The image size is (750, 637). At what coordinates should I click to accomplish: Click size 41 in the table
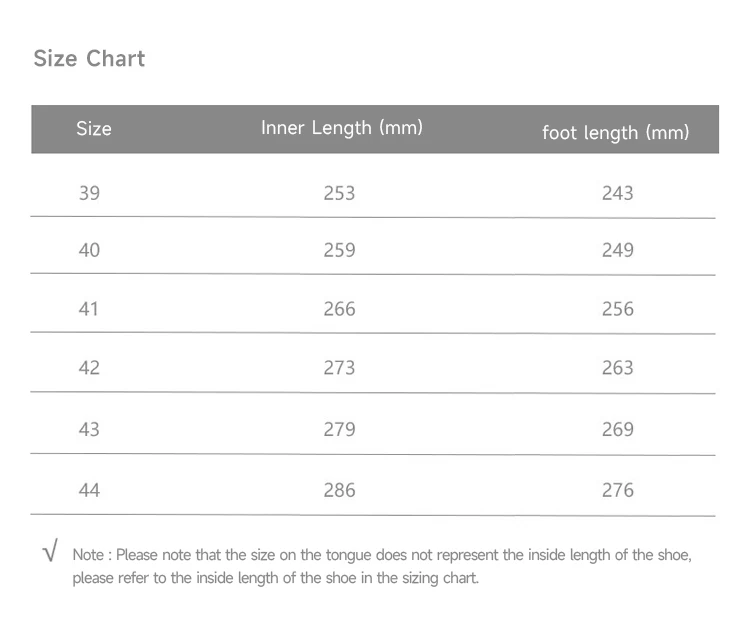(88, 309)
